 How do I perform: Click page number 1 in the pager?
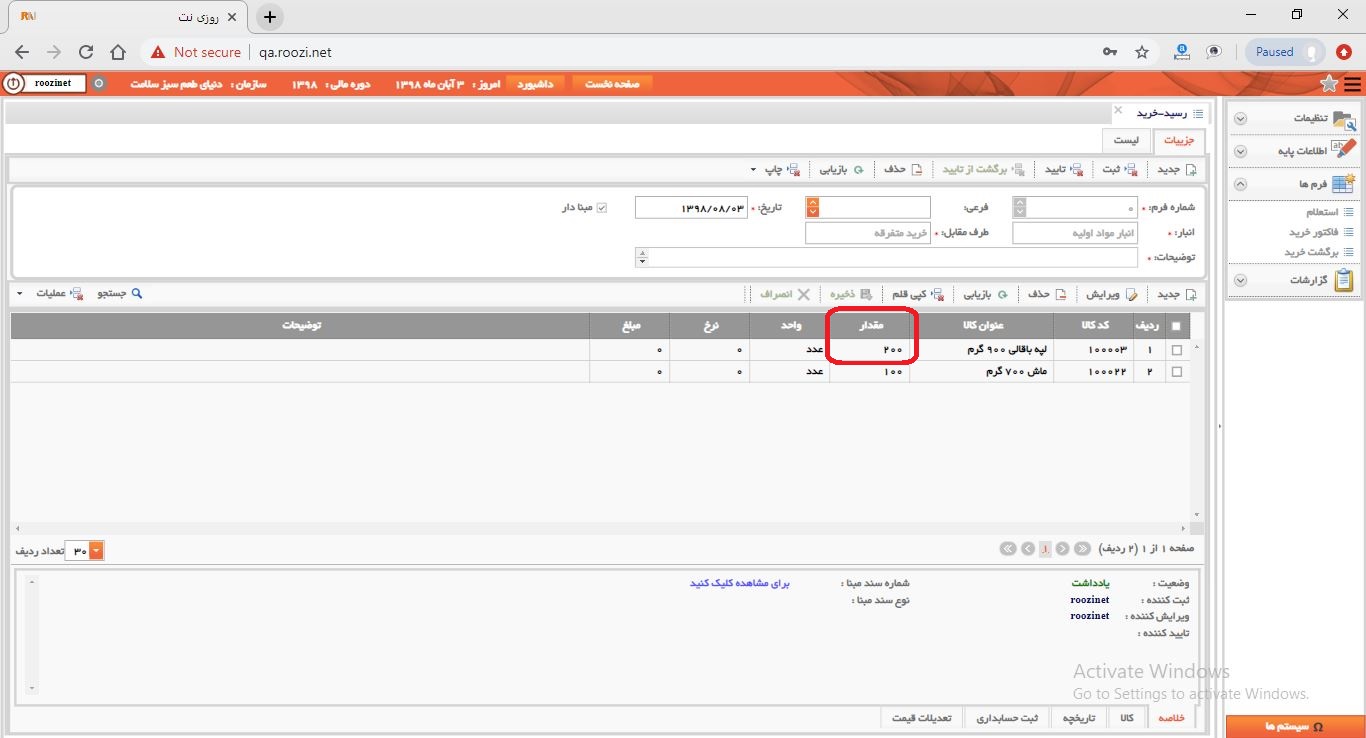1044,549
